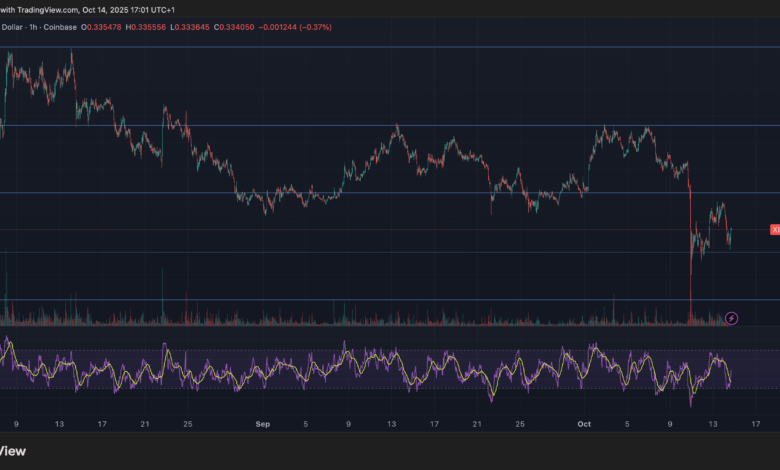Click the Sep label on time axis
The image size is (780, 470).
click(263, 424)
